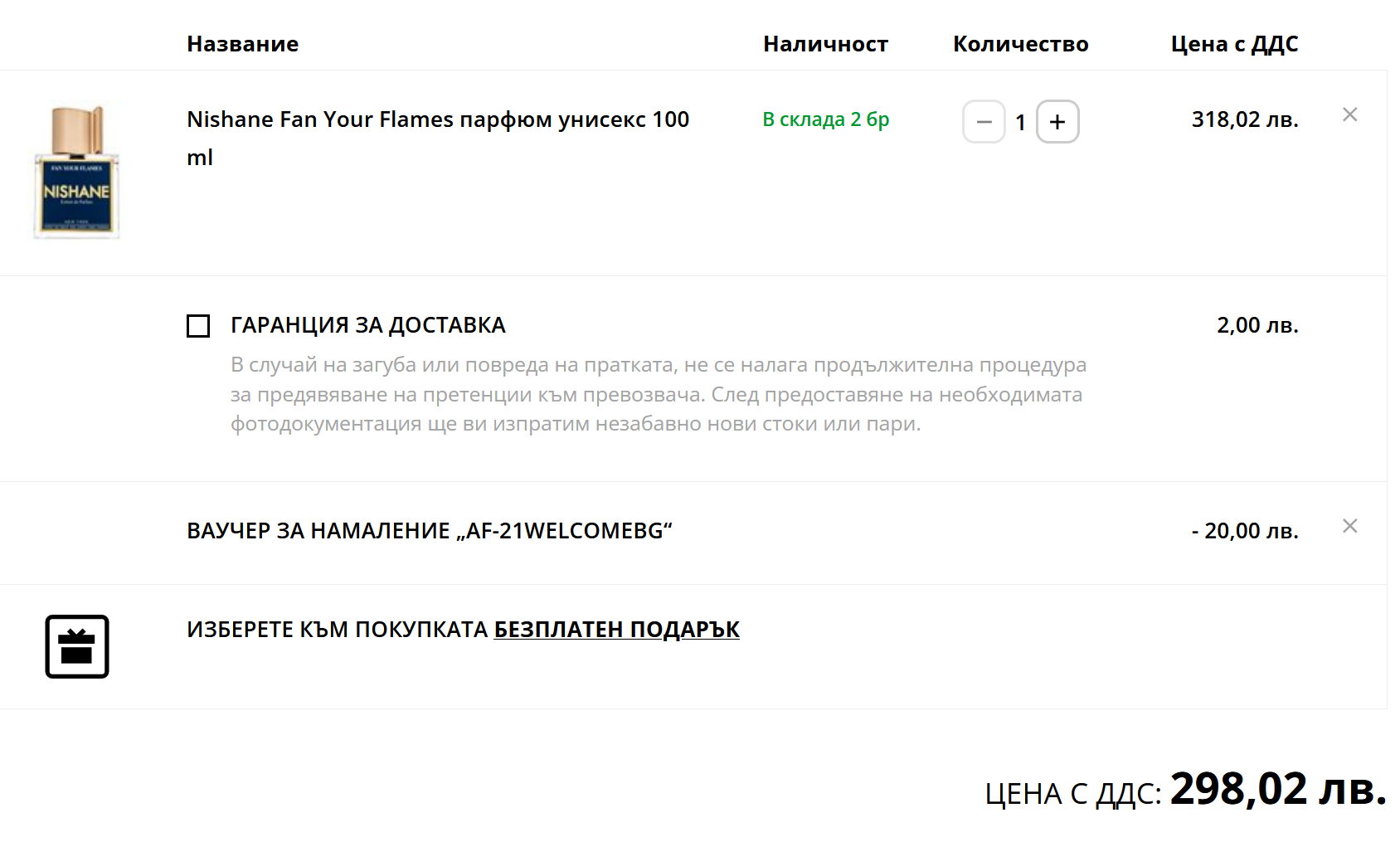Click the В склада 2 бр availability text
The image size is (1400, 842).
pos(825,119)
